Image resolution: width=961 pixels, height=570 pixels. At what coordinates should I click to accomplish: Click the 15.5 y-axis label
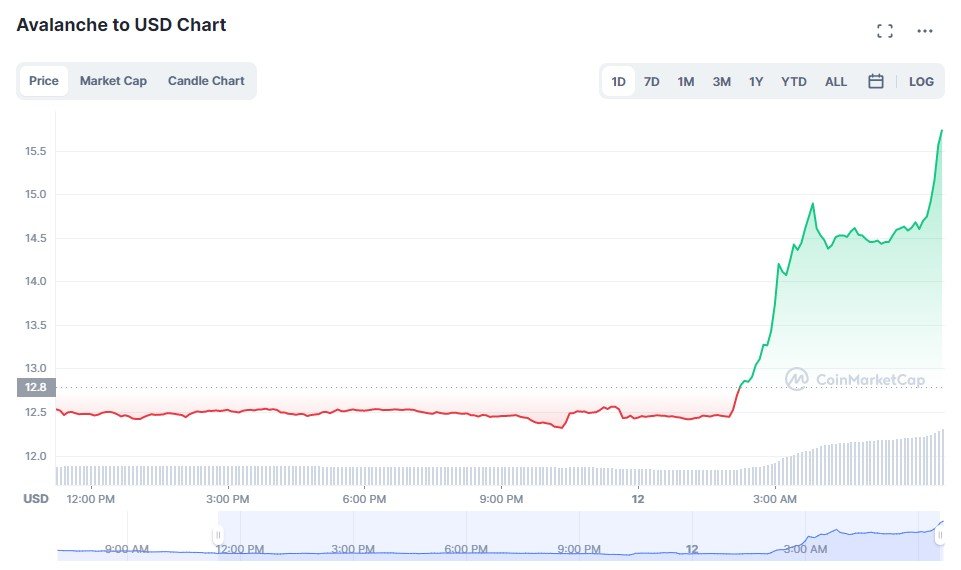36,151
